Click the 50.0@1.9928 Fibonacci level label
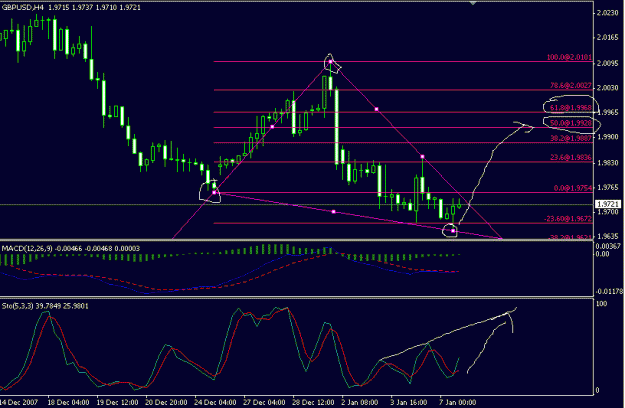The height and width of the screenshot is (408, 625). click(x=571, y=123)
